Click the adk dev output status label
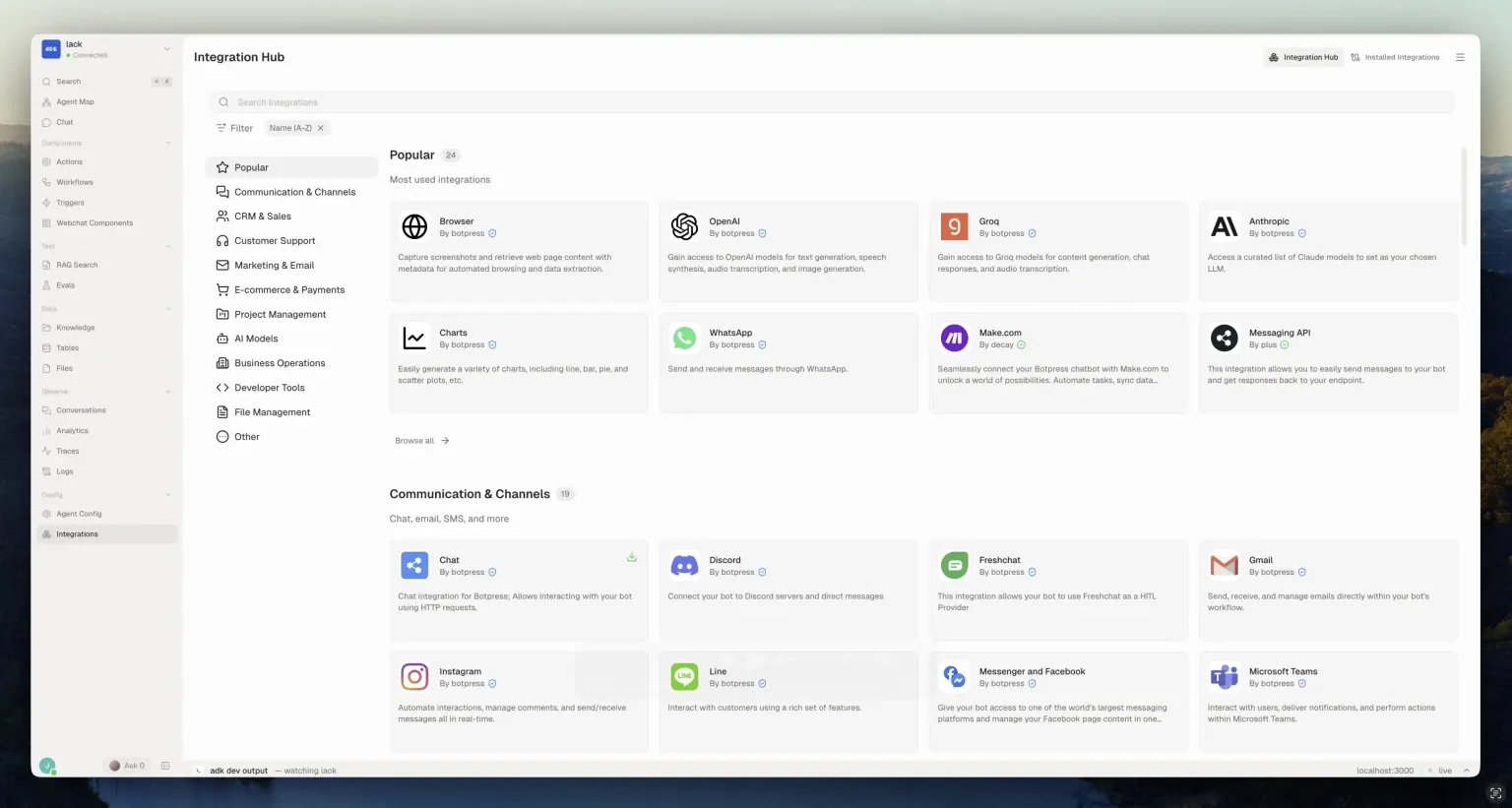1512x808 pixels. tap(238, 771)
